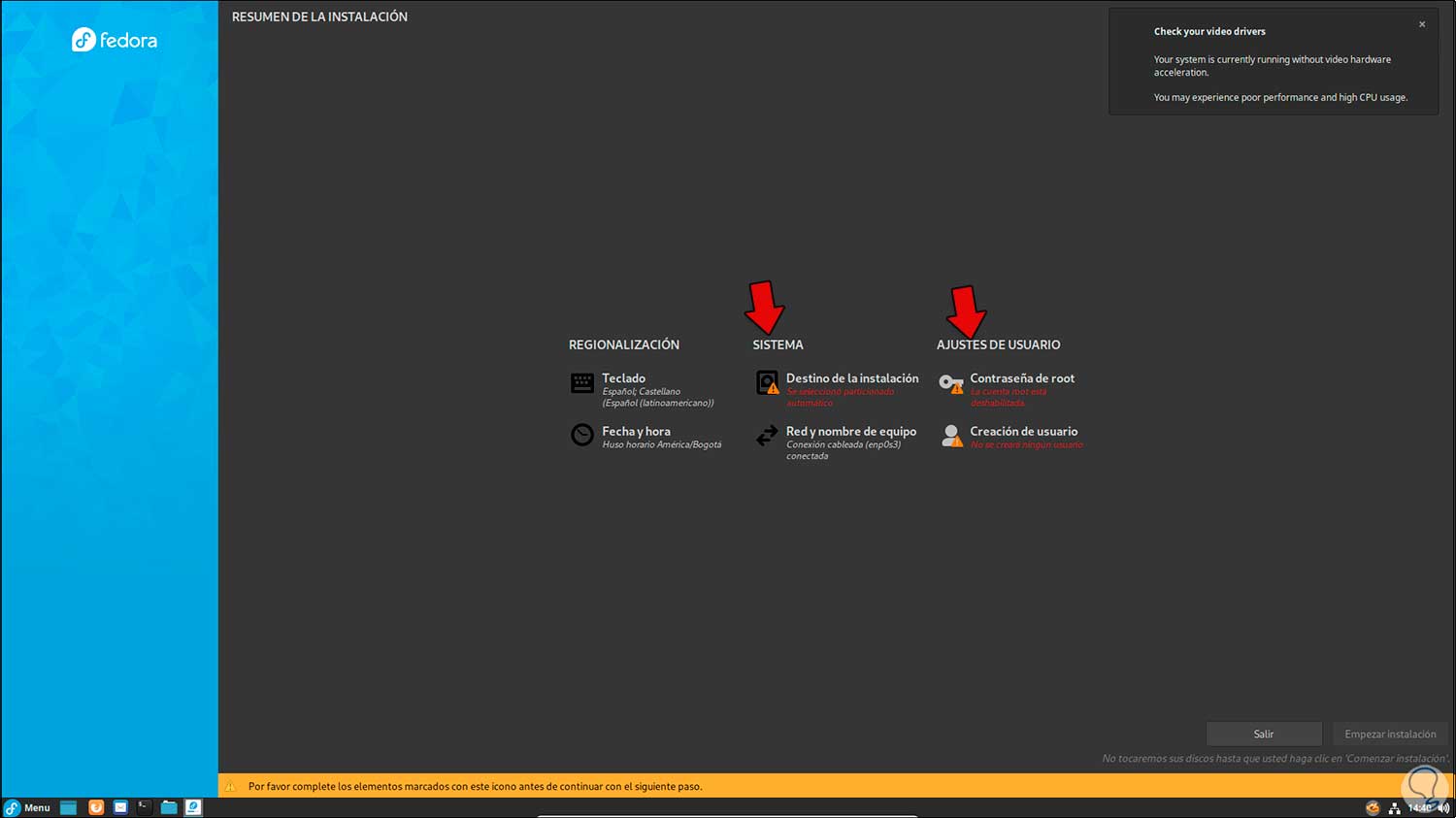Open the Fecha y hora clock settings

pyautogui.click(x=646, y=437)
